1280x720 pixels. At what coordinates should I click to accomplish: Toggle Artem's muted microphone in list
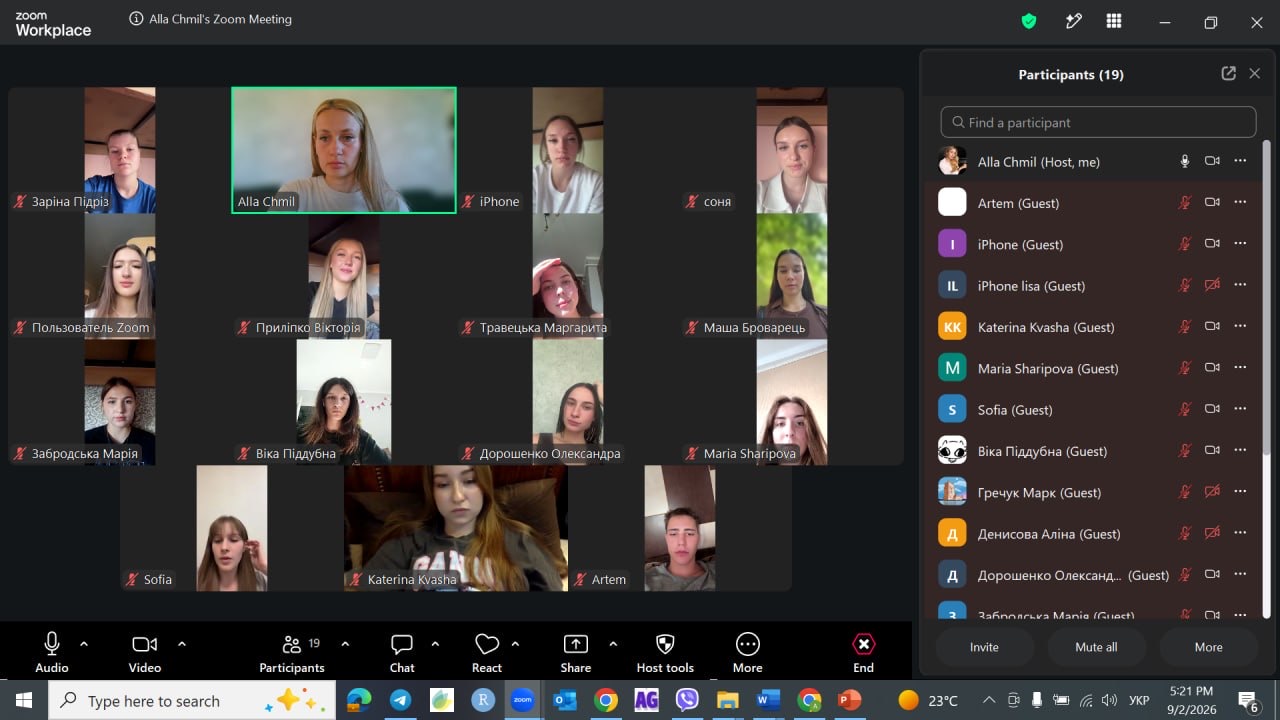pyautogui.click(x=1185, y=202)
